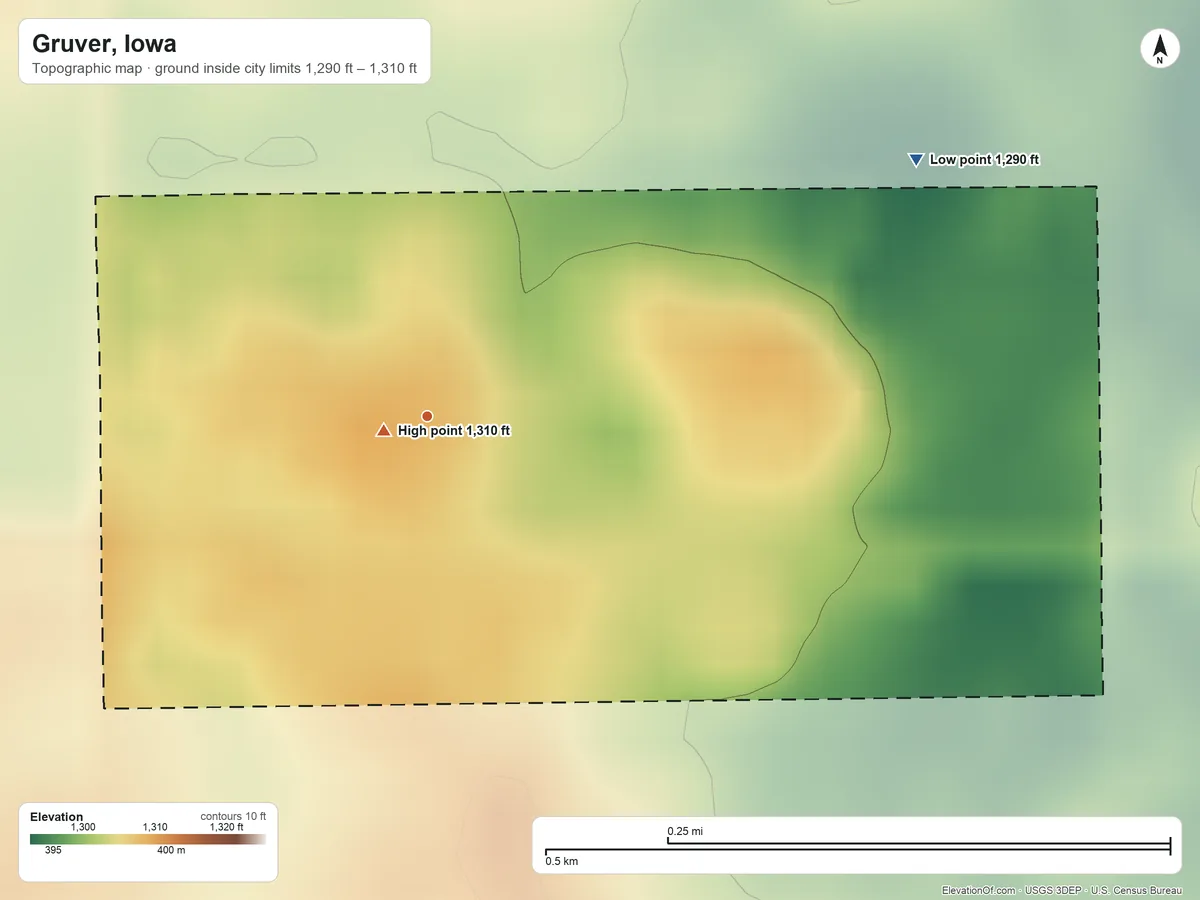
Task: Click the '0.5 km' scale bar label
Action: coord(561,860)
